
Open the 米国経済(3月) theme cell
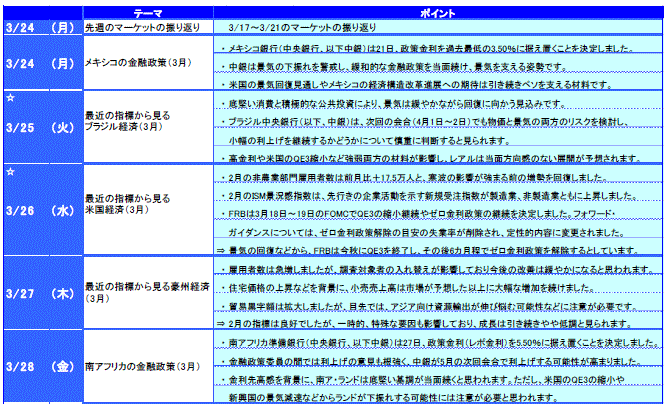coord(124,211)
